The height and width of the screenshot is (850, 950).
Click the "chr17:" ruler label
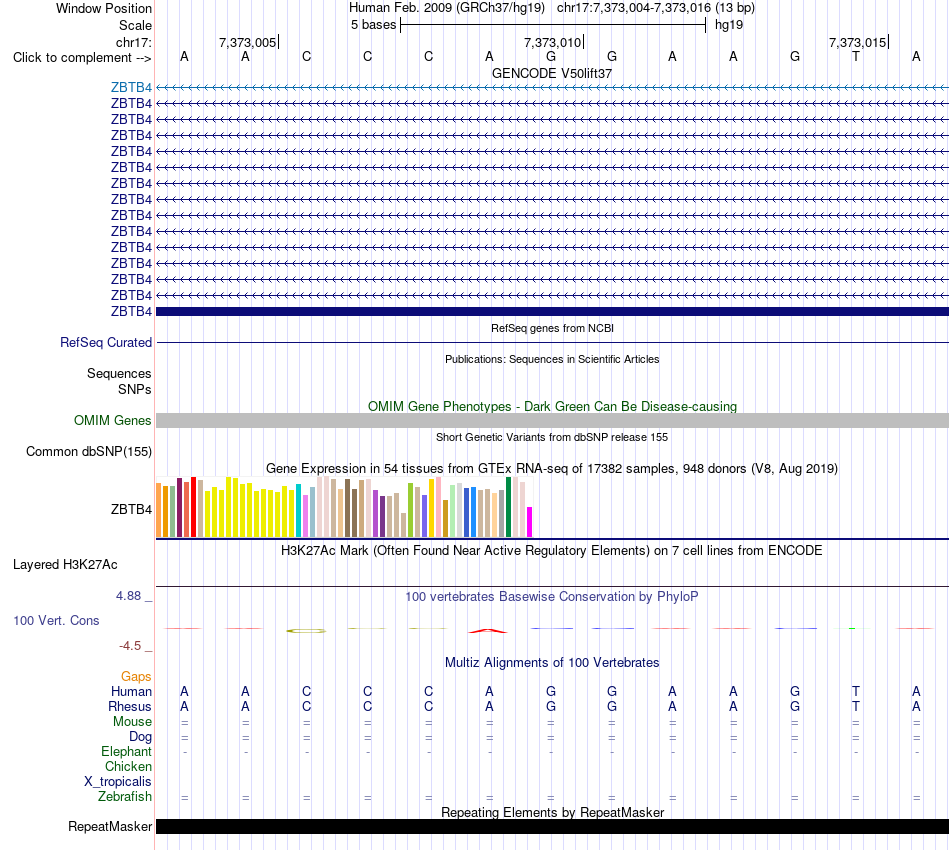click(133, 42)
